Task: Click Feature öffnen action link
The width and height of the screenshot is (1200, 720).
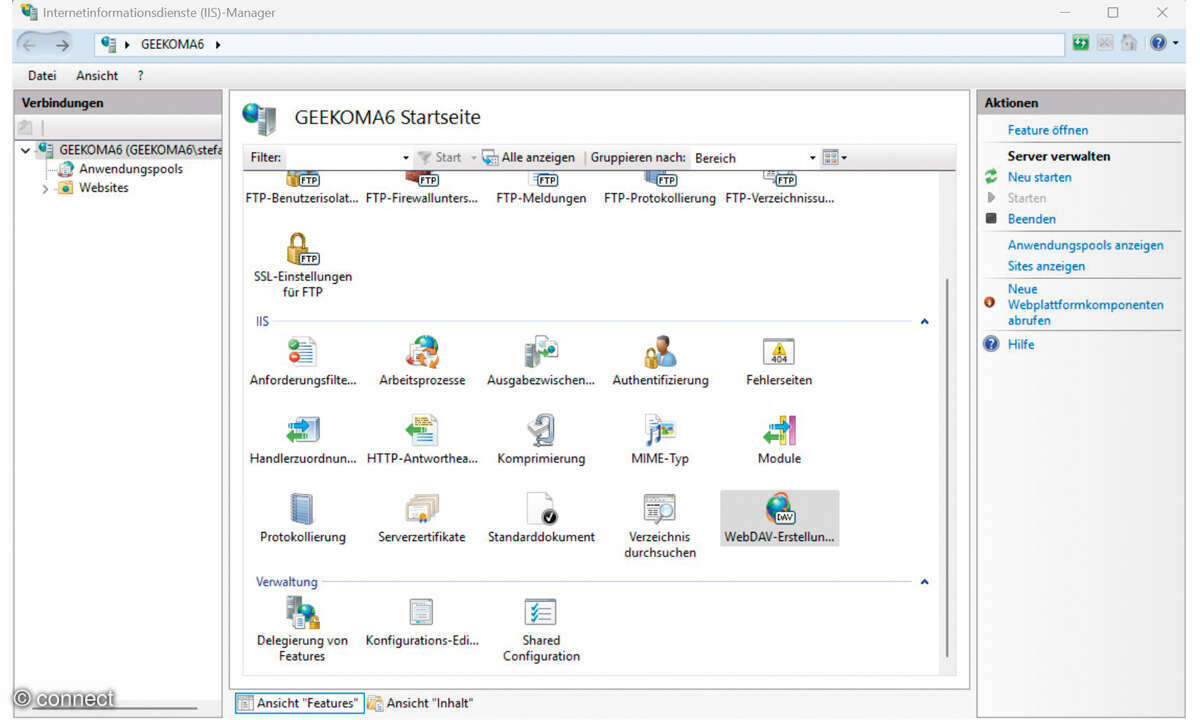Action: [x=1048, y=130]
